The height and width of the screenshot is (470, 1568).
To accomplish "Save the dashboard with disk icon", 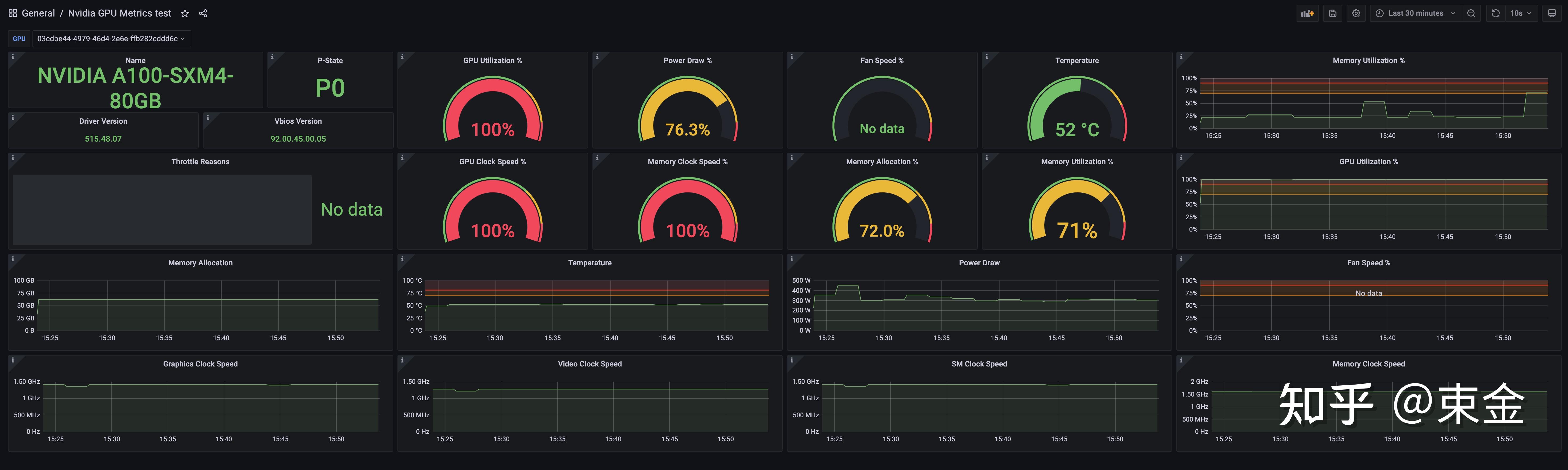I will pos(1333,13).
